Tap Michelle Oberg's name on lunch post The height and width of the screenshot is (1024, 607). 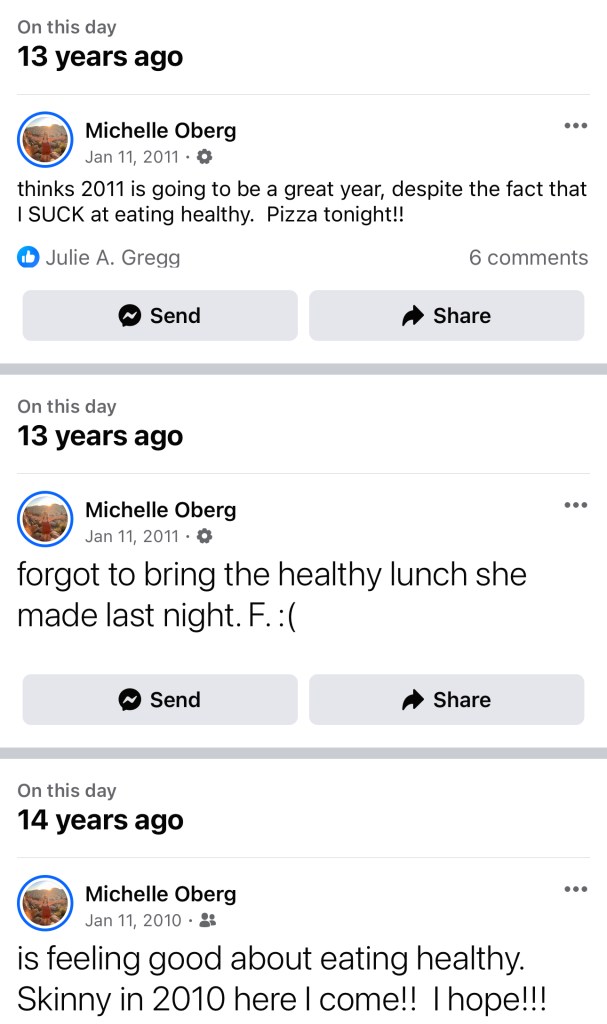(160, 510)
